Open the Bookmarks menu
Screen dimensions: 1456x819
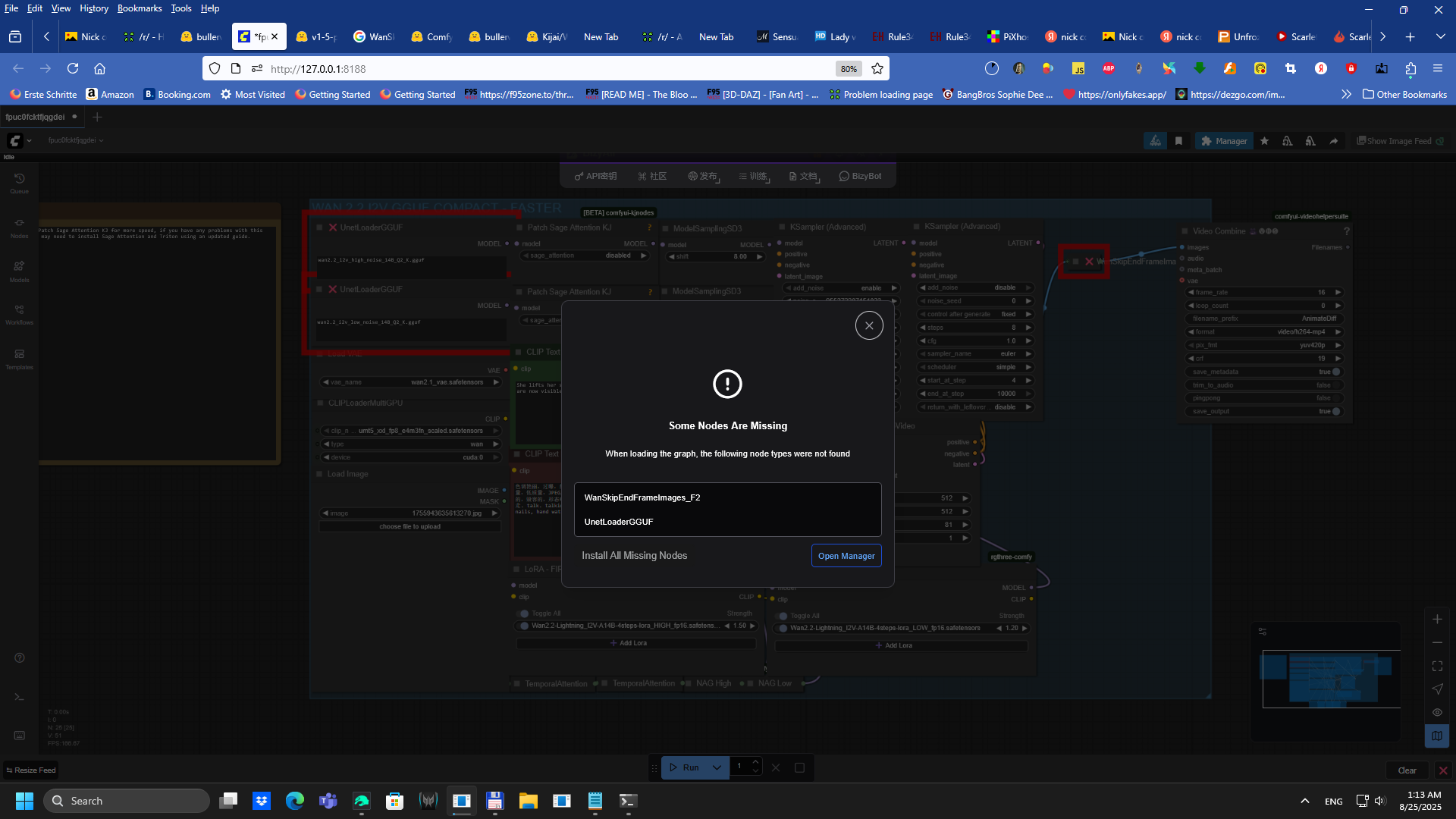(139, 8)
